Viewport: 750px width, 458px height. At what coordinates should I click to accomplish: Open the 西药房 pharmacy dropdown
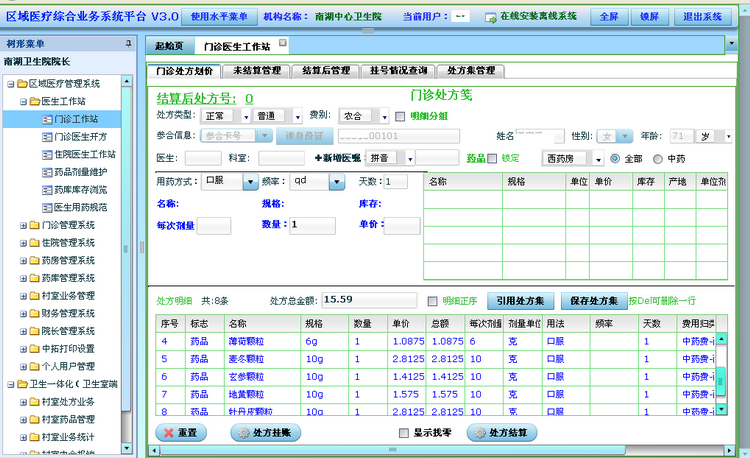[x=598, y=159]
